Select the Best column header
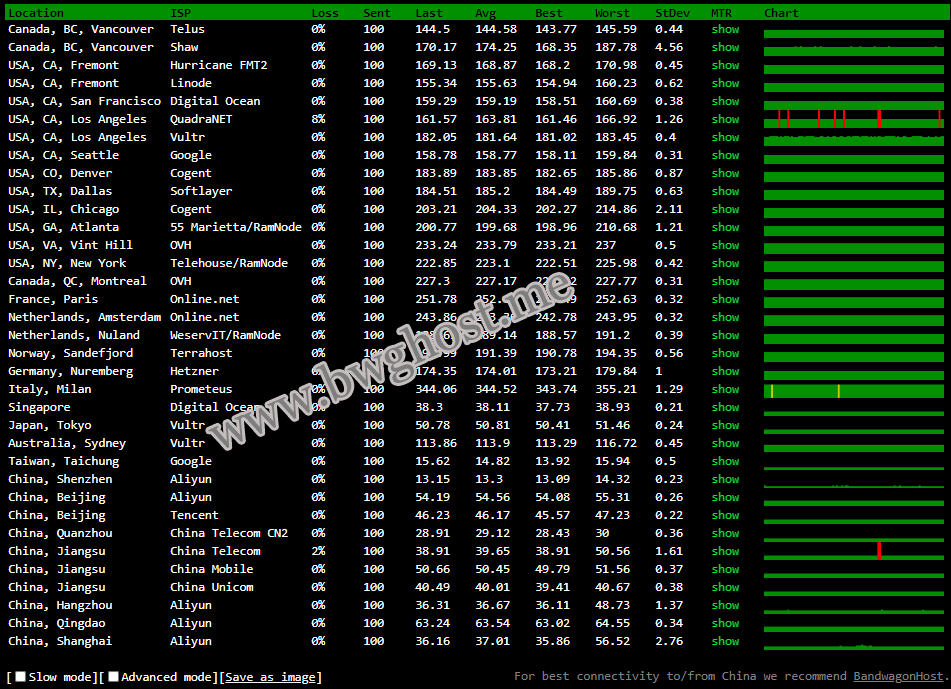 click(x=549, y=13)
